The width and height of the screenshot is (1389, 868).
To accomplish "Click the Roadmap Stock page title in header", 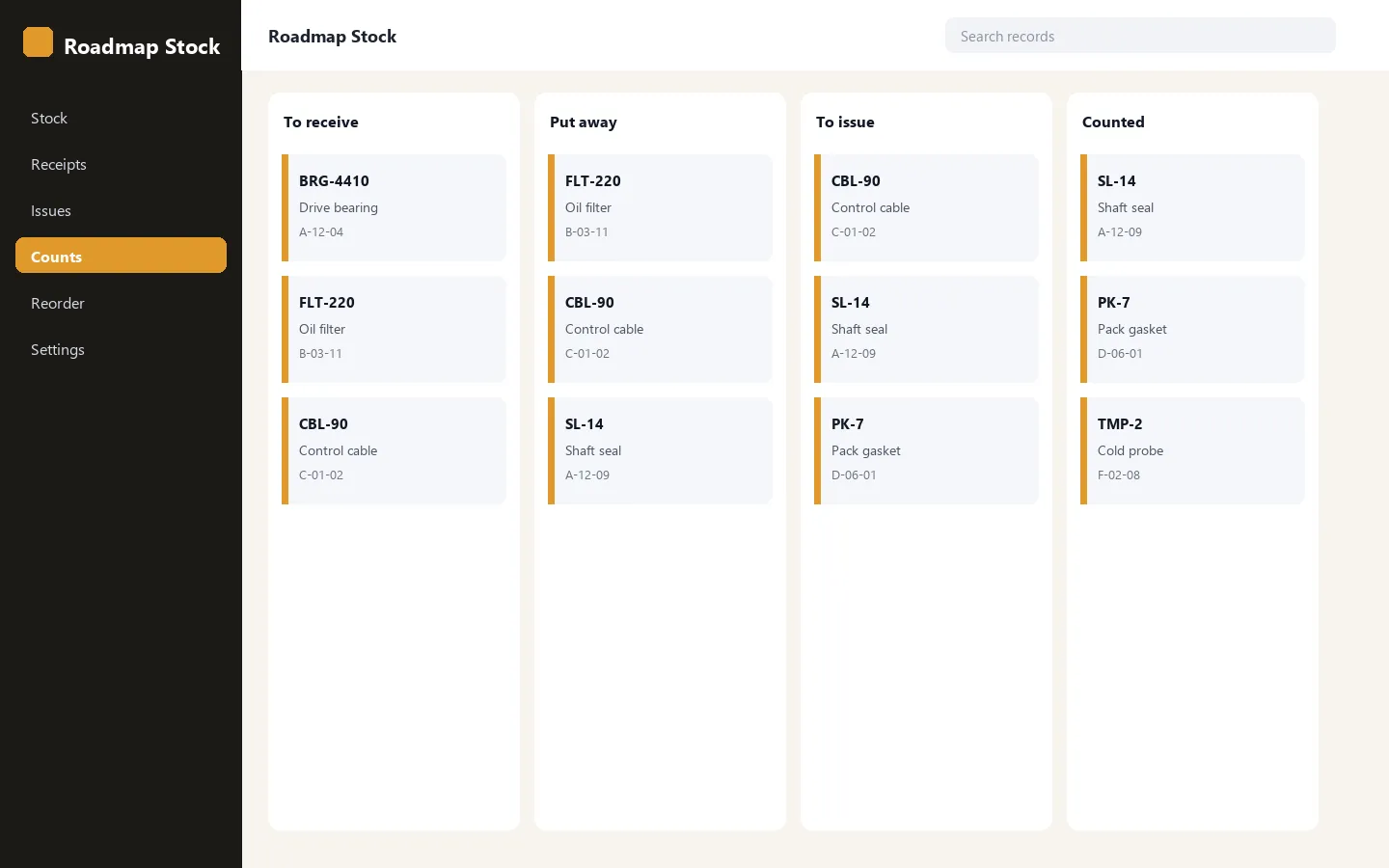I will click(332, 36).
